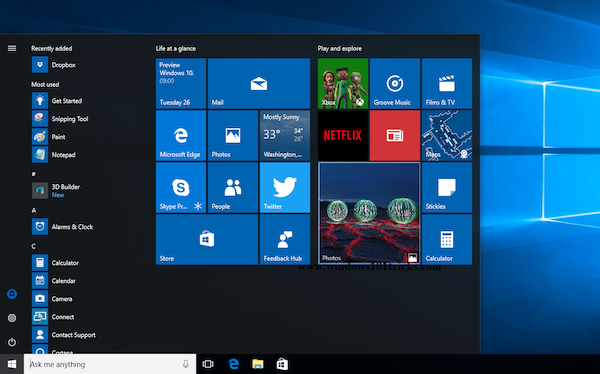Open the large Photos live tile
This screenshot has height=374, width=600.
[x=369, y=214]
